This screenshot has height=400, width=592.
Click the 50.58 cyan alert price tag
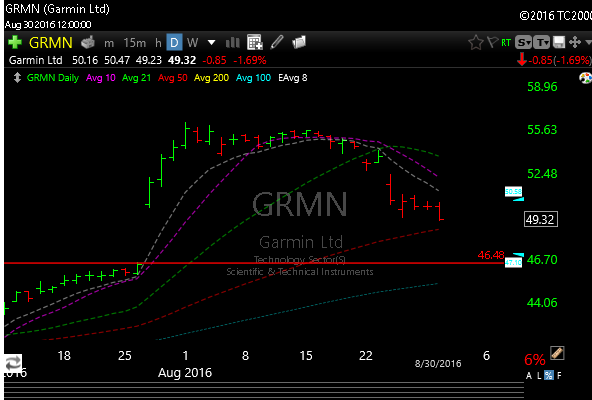(x=513, y=192)
